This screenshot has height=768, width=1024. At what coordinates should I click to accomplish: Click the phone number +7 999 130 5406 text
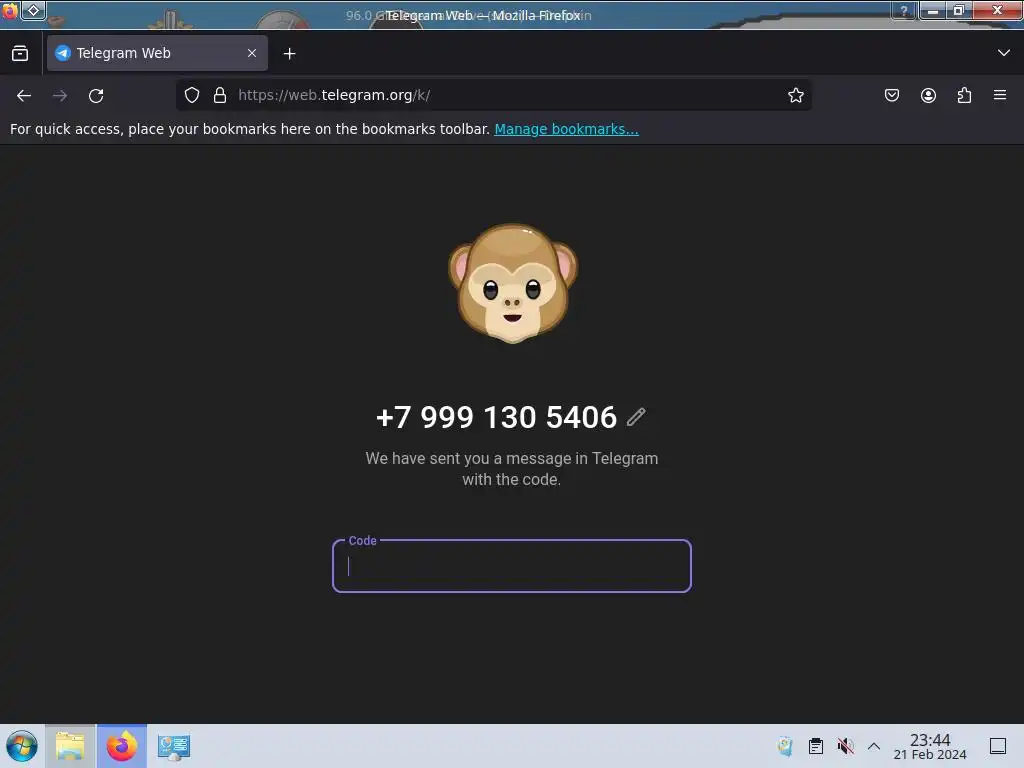496,417
